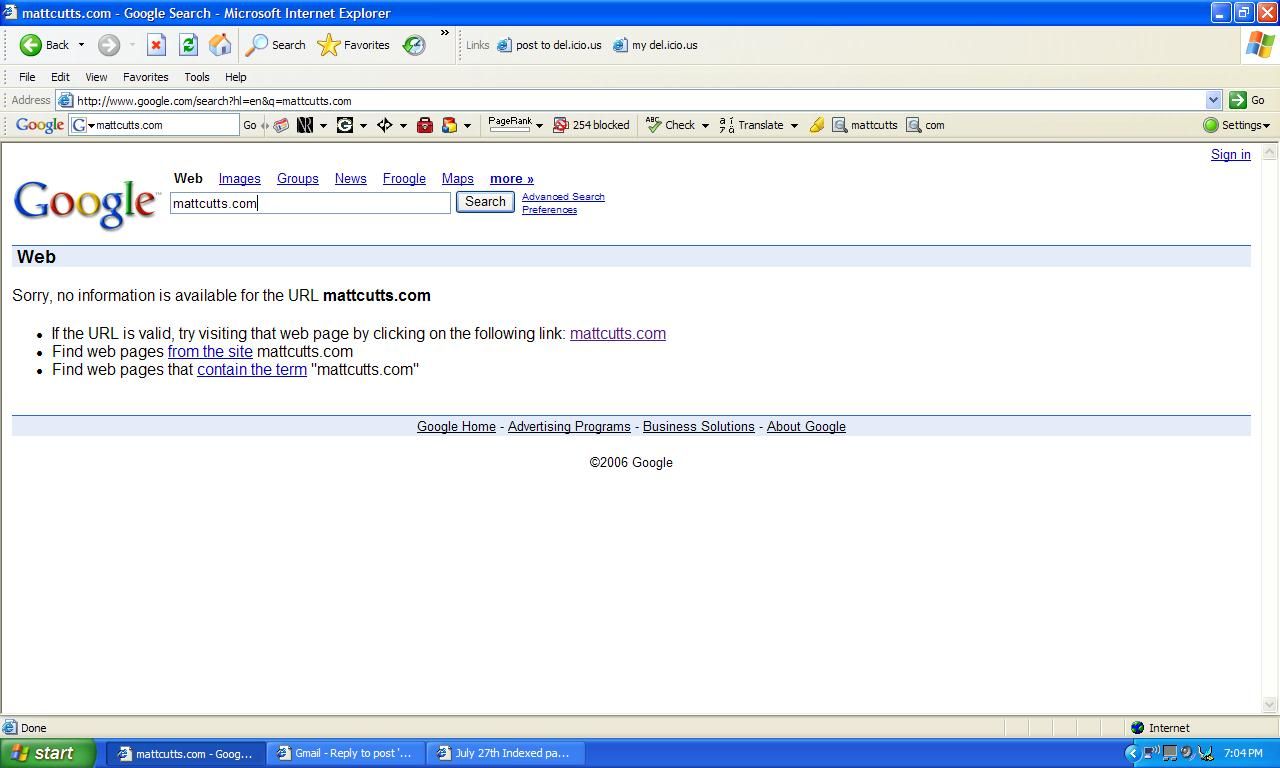Open the Search pane magnifier button
Screen dimensions: 1280x768
click(276, 45)
